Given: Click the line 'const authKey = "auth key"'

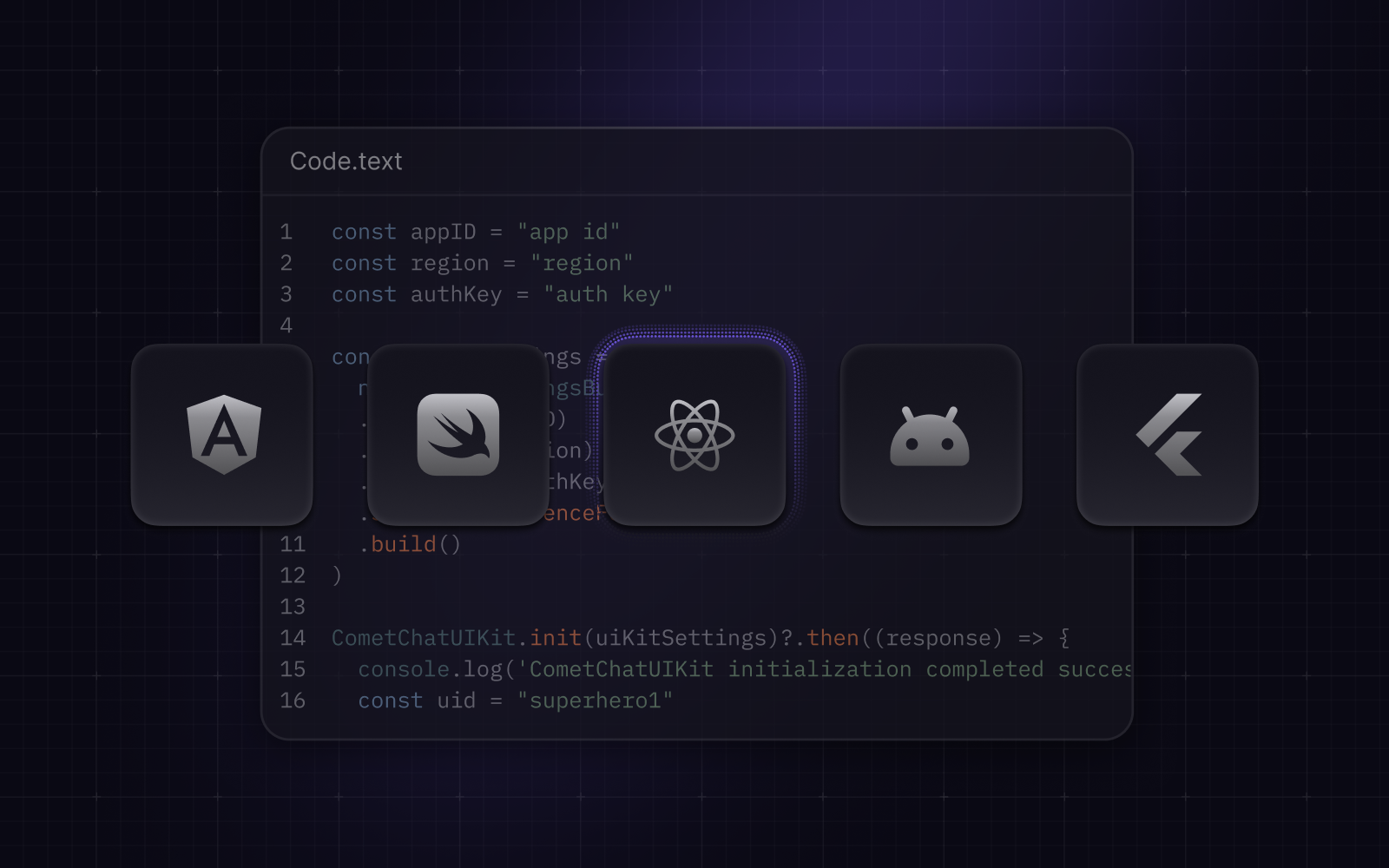Looking at the screenshot, I should 502,294.
